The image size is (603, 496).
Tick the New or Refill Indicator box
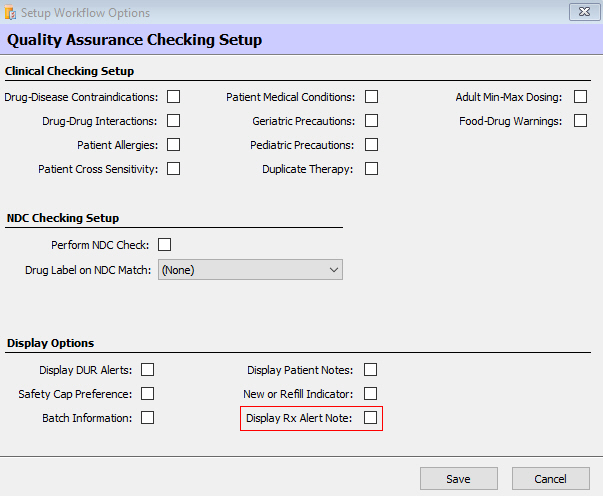coord(371,394)
